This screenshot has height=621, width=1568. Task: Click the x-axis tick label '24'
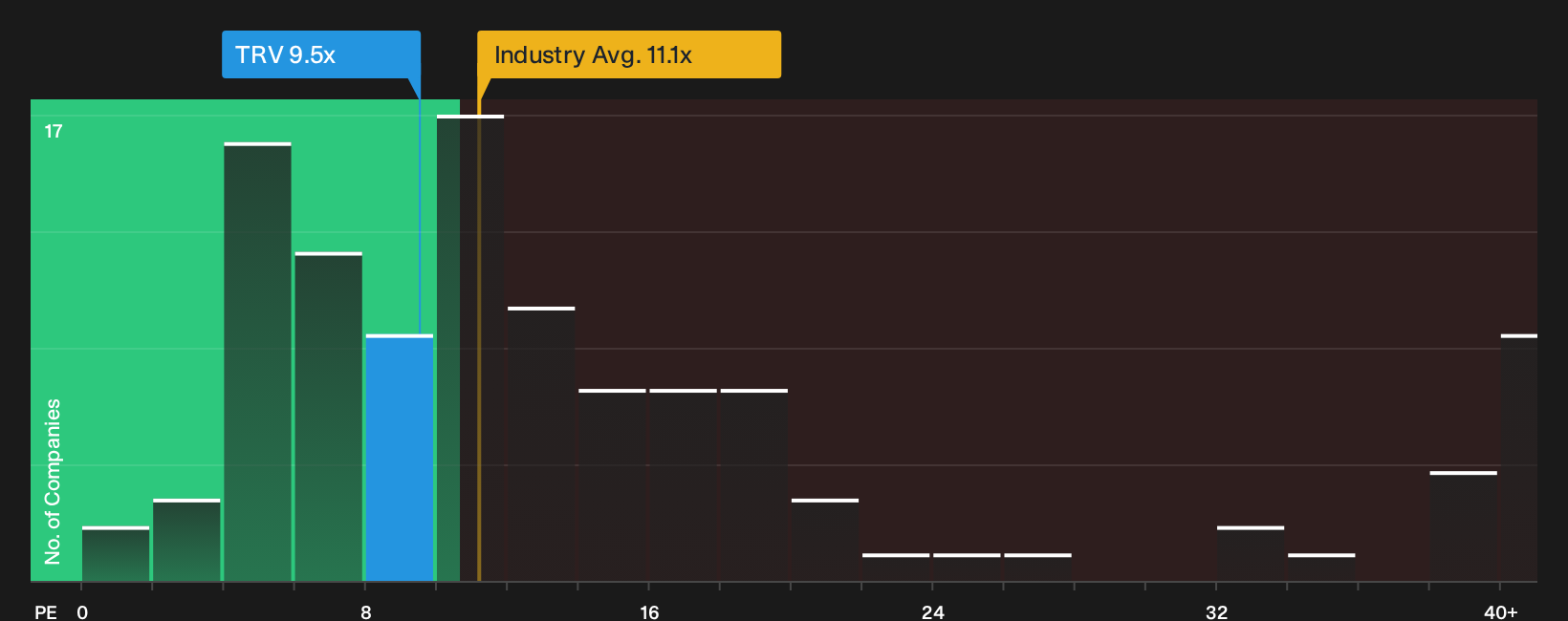[933, 612]
